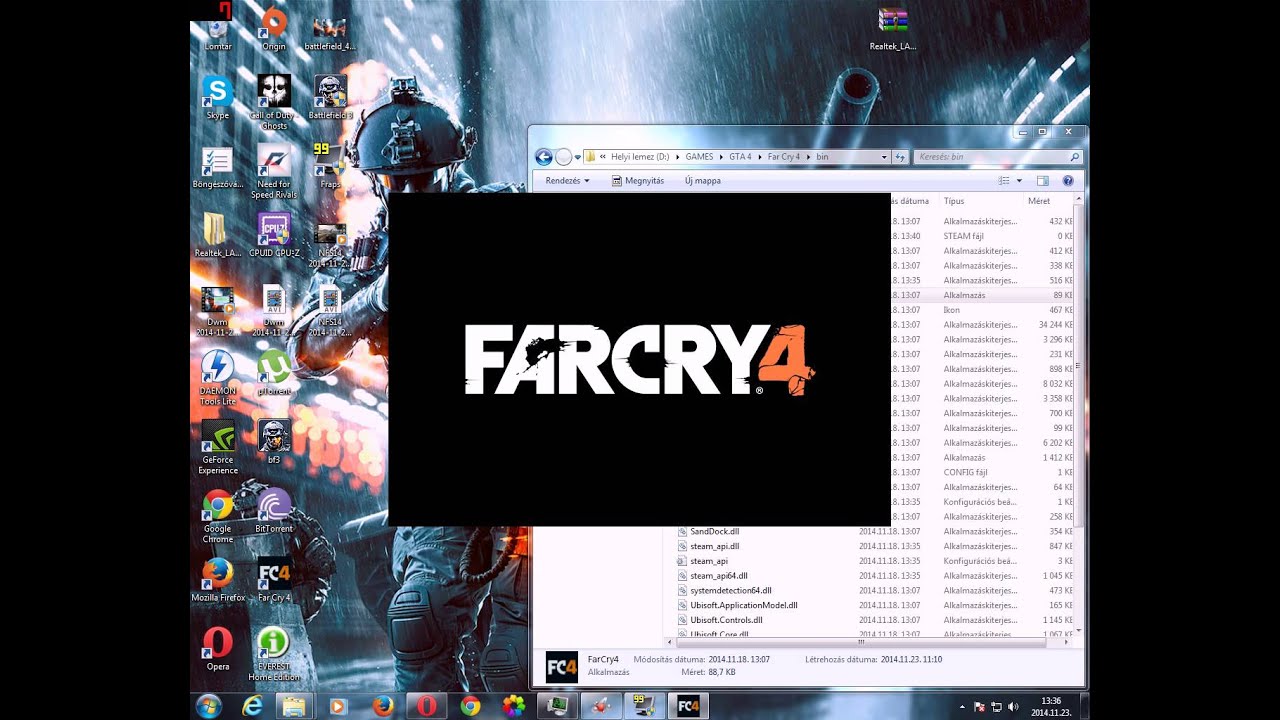
Task: Change the view with the view icon
Action: click(x=1004, y=181)
